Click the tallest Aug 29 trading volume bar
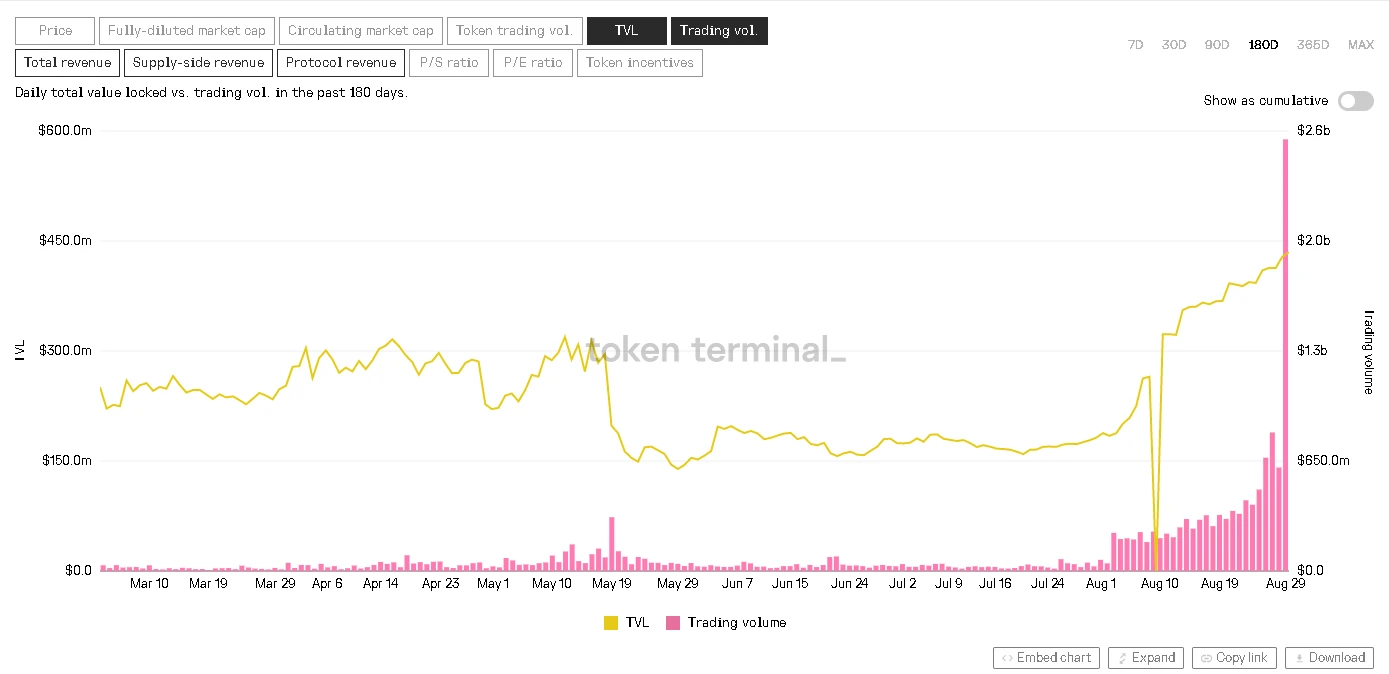This screenshot has height=674, width=1389. (x=1285, y=354)
